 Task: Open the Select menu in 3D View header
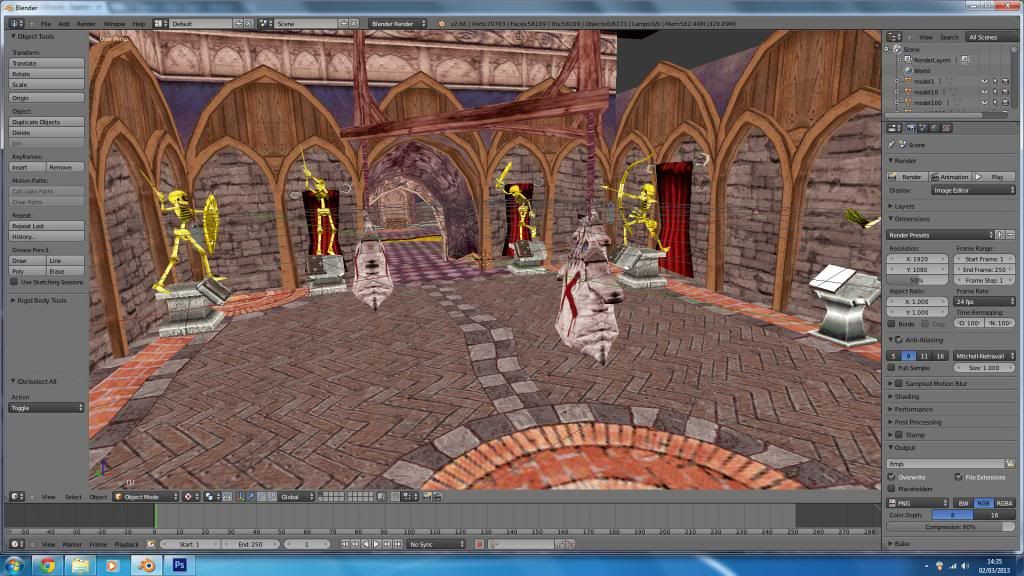click(73, 497)
